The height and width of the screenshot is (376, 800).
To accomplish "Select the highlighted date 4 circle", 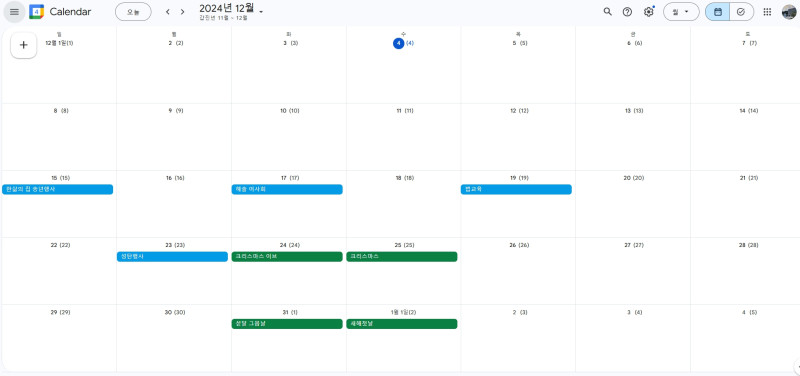I will click(398, 43).
